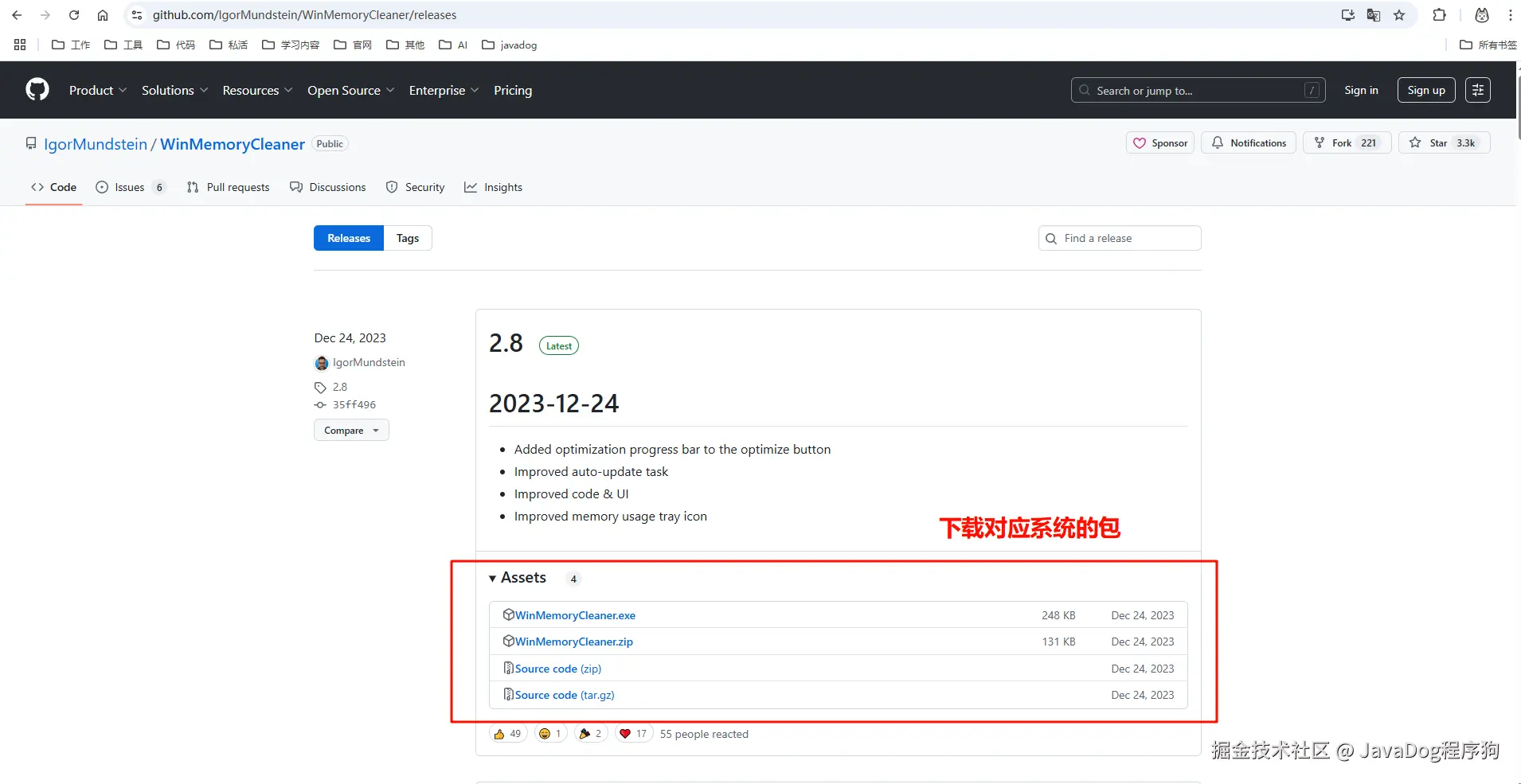Open the 2.8 release title
This screenshot has height=784, width=1521.
[506, 343]
